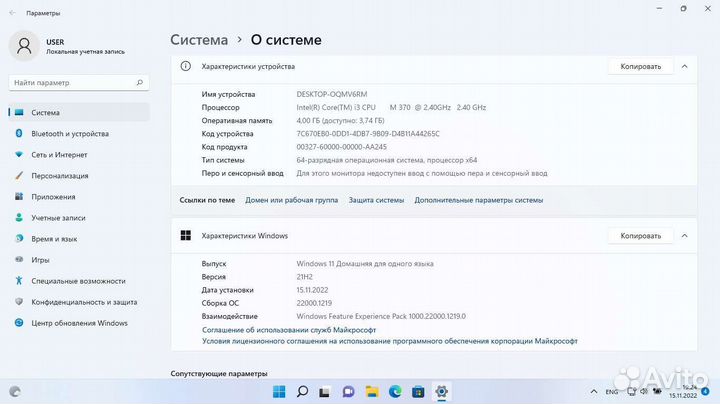Click the search magnifier in the parameter field
Image resolution: width=720 pixels, height=404 pixels.
(140, 83)
